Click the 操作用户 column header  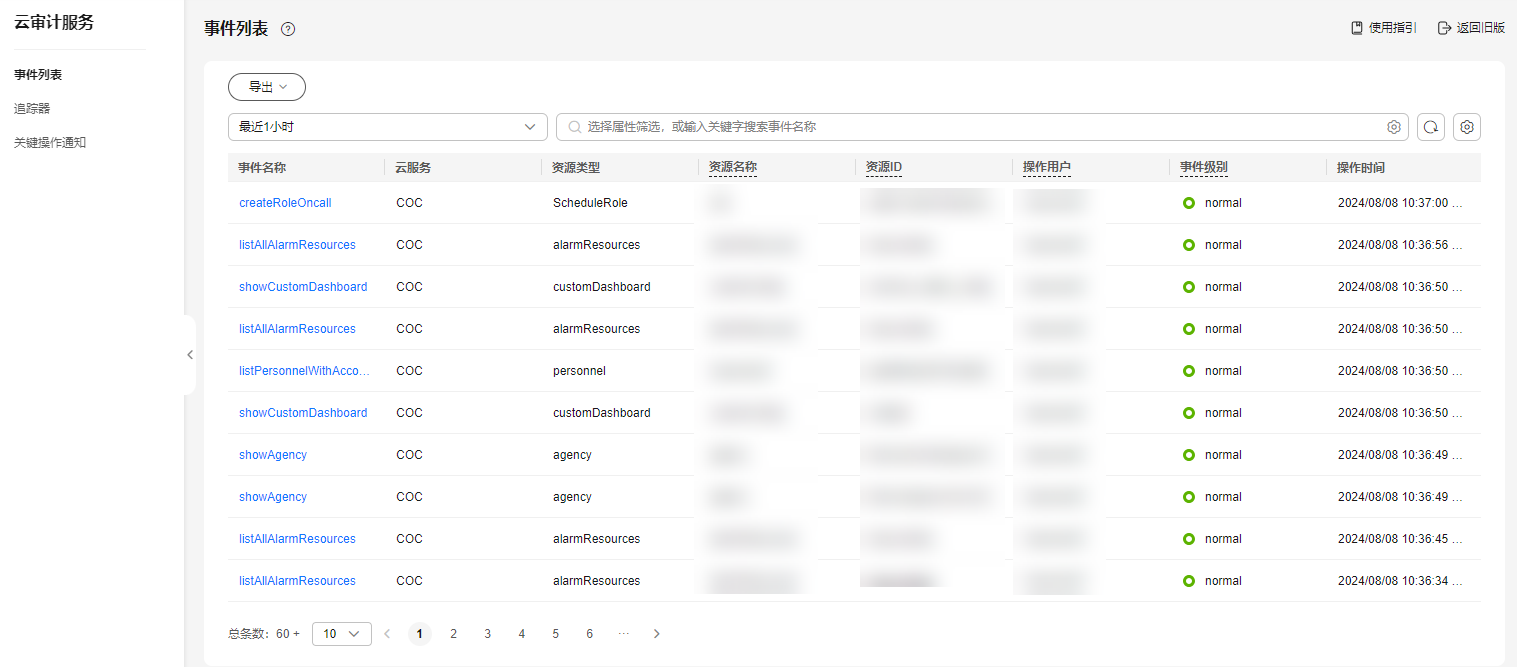(1047, 168)
